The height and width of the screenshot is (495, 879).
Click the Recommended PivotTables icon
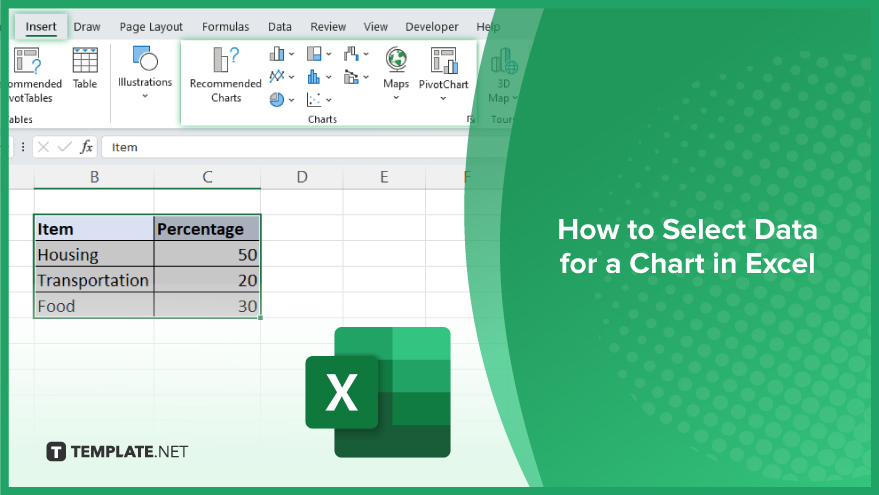point(27,61)
